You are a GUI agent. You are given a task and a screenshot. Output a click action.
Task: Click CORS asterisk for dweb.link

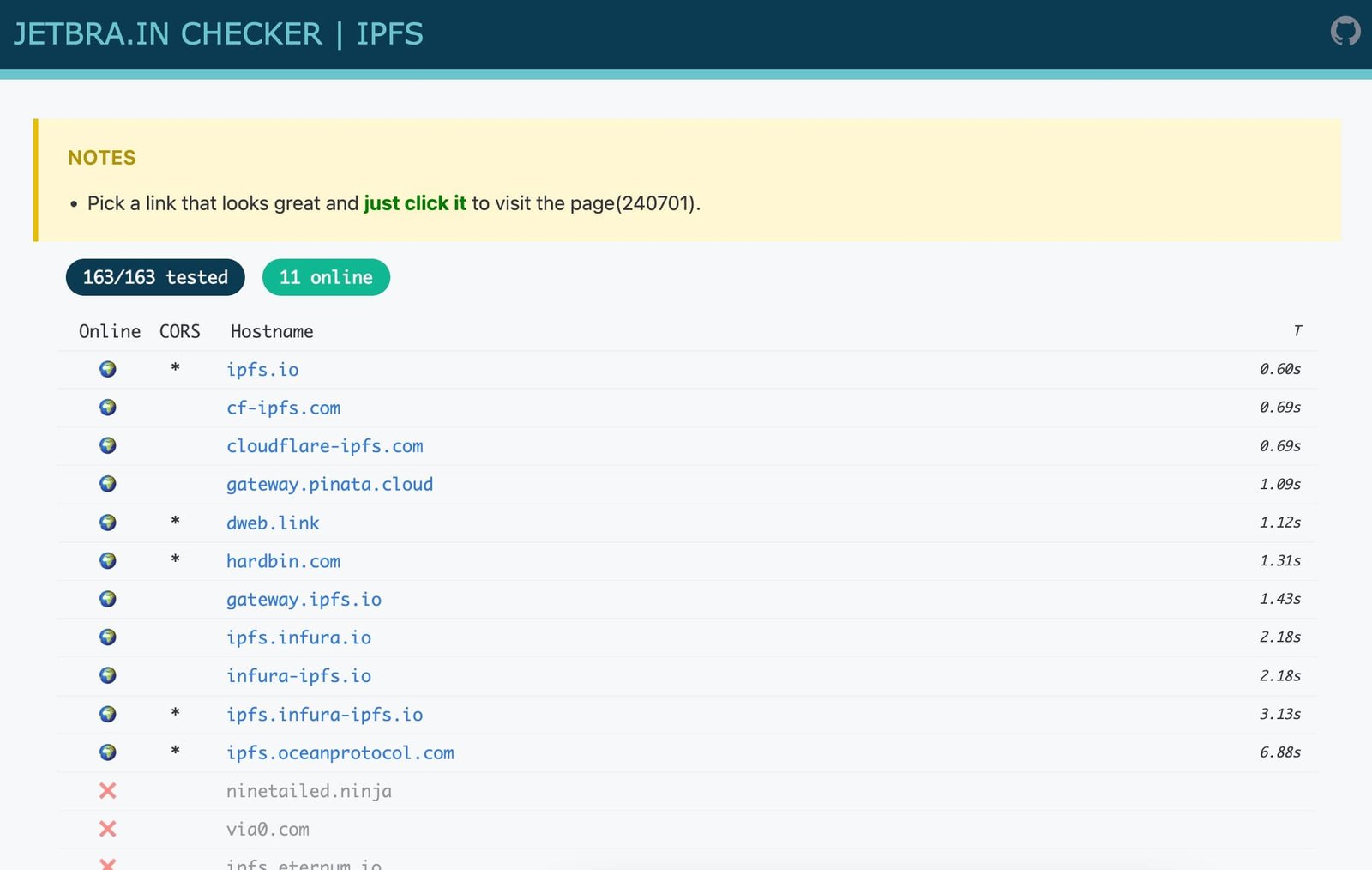[x=175, y=521]
